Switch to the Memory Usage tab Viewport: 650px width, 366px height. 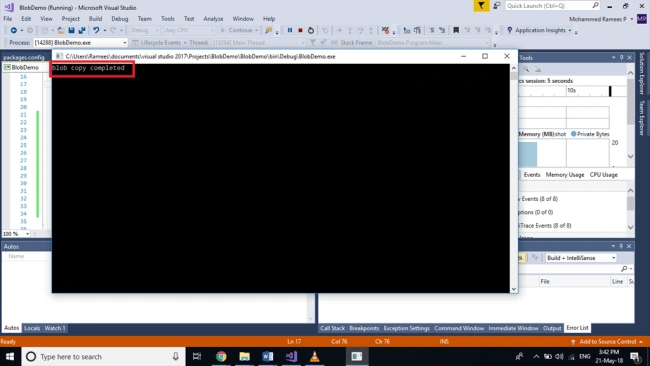point(565,175)
